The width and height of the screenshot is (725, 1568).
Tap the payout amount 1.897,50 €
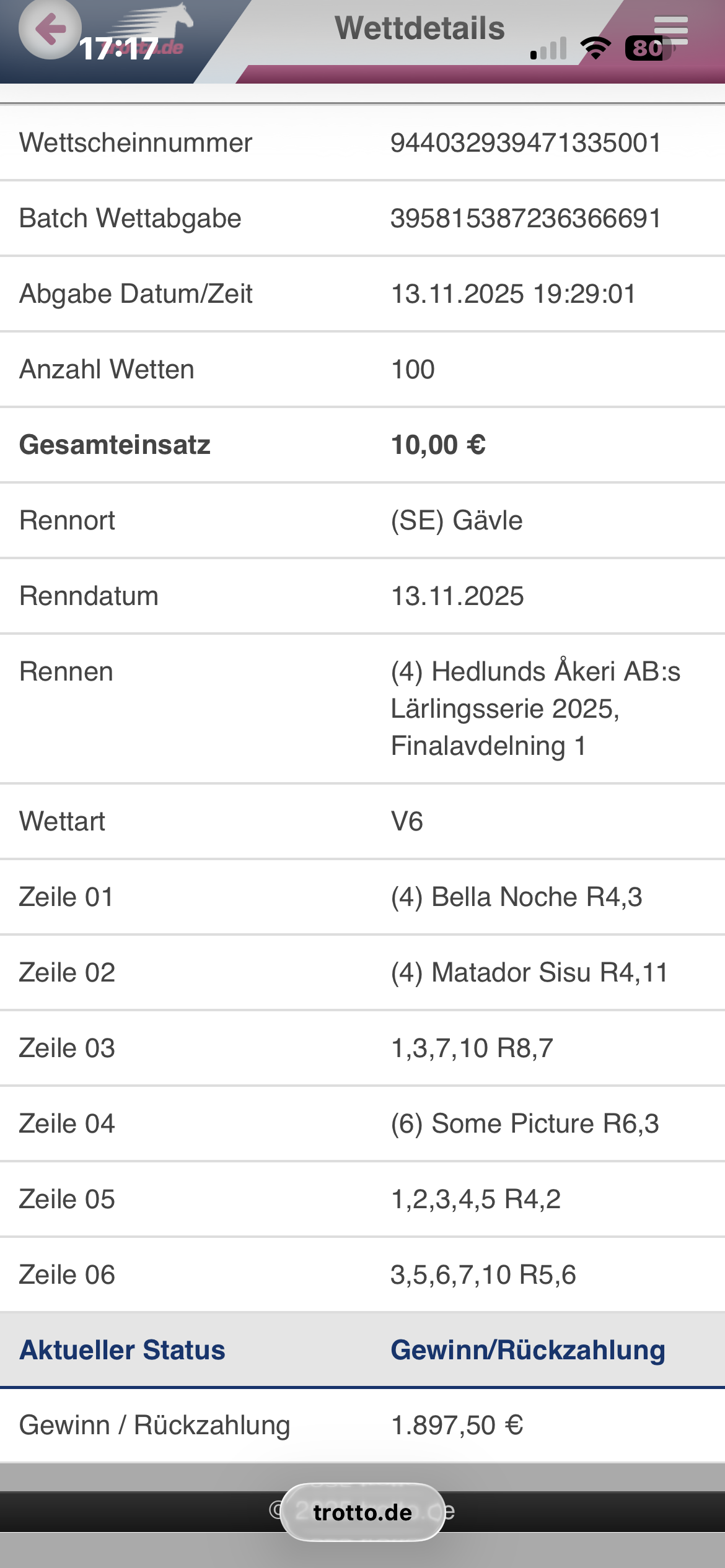tap(457, 1426)
